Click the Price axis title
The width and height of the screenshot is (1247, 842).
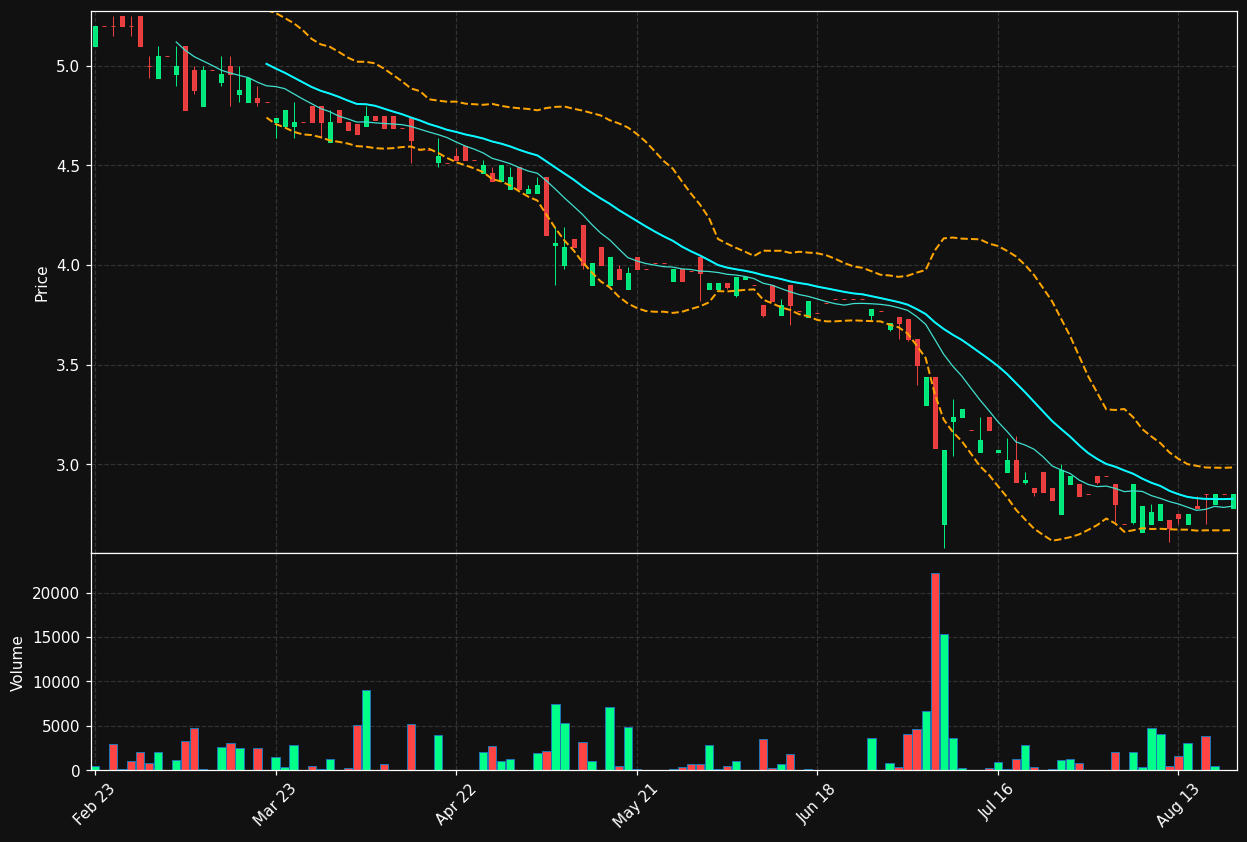42,283
